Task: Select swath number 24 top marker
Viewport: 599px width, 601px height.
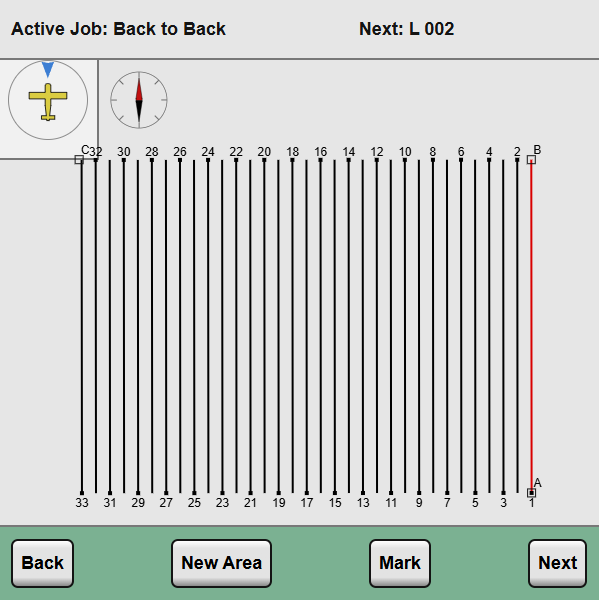Action: [x=208, y=160]
